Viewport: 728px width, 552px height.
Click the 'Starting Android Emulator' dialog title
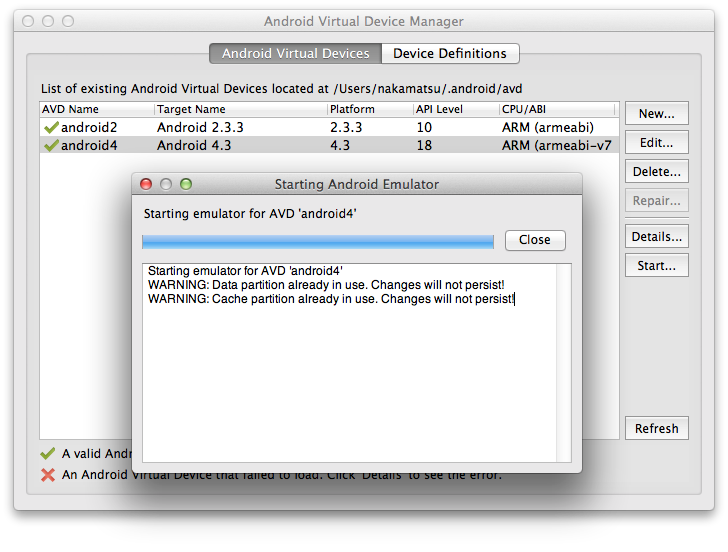(x=357, y=184)
